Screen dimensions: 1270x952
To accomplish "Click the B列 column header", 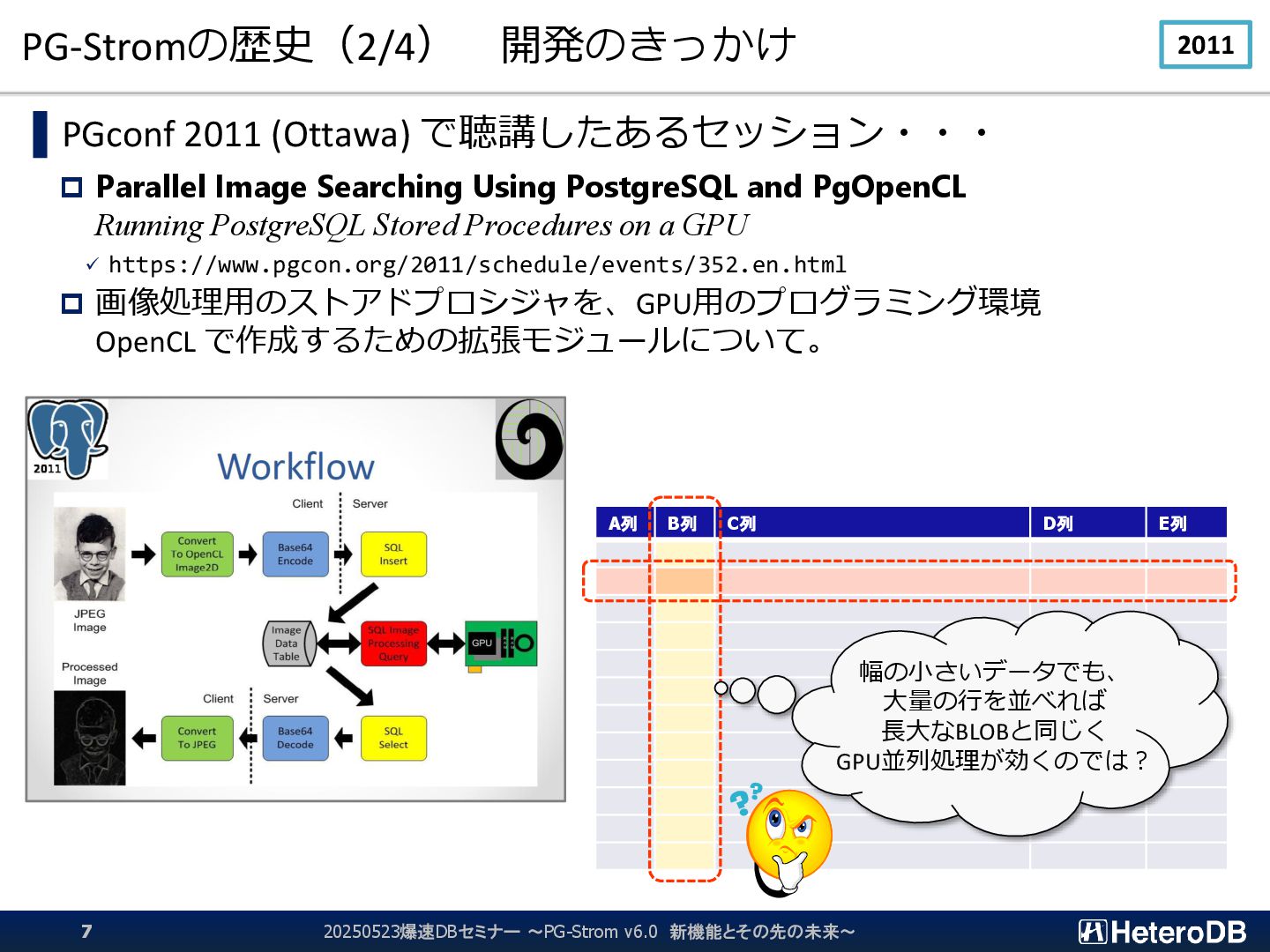I will (683, 523).
